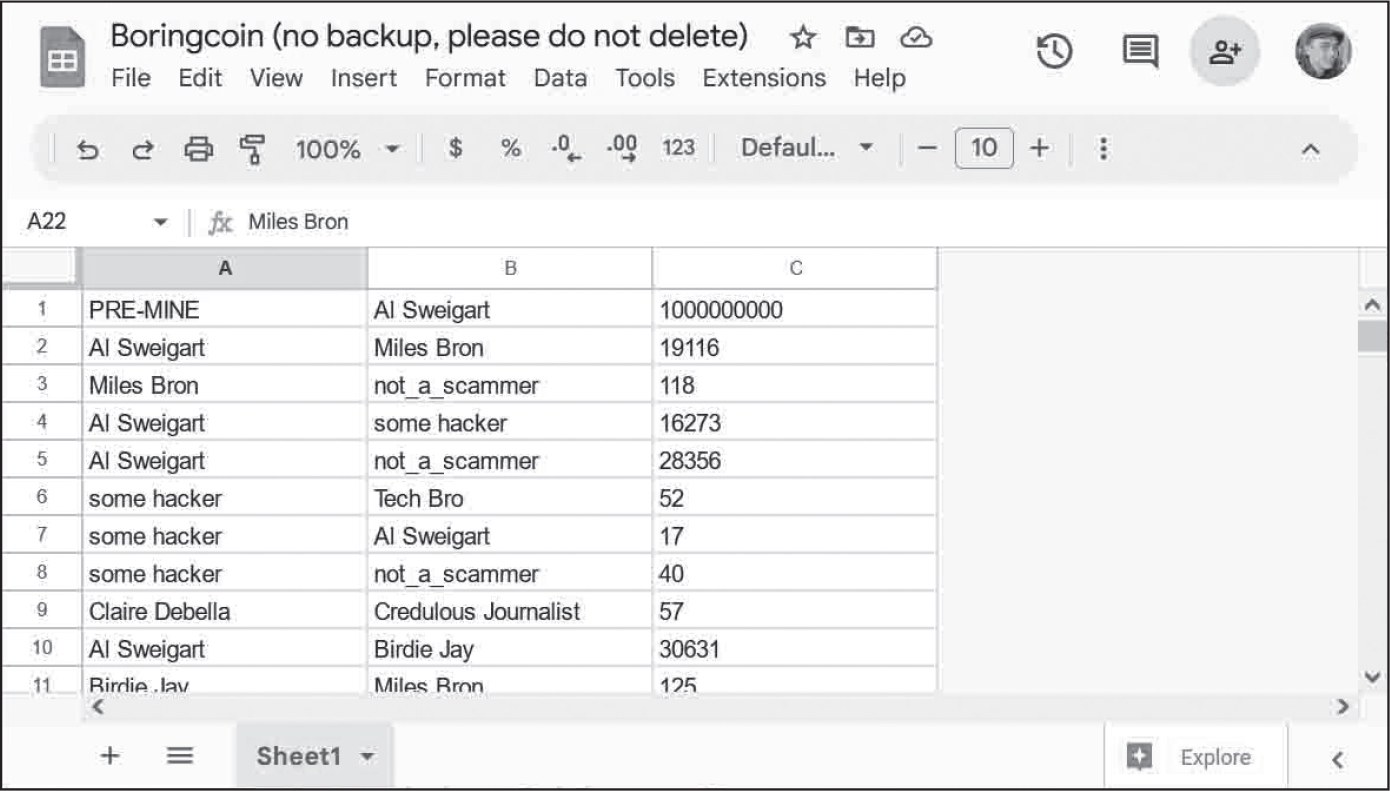The image size is (1390, 791).
Task: Expand the Sheet1 tab menu arrow
Action: (x=369, y=757)
